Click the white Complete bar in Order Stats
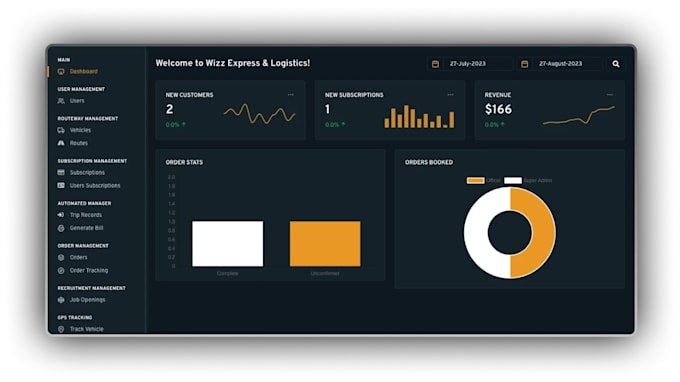 (227, 244)
